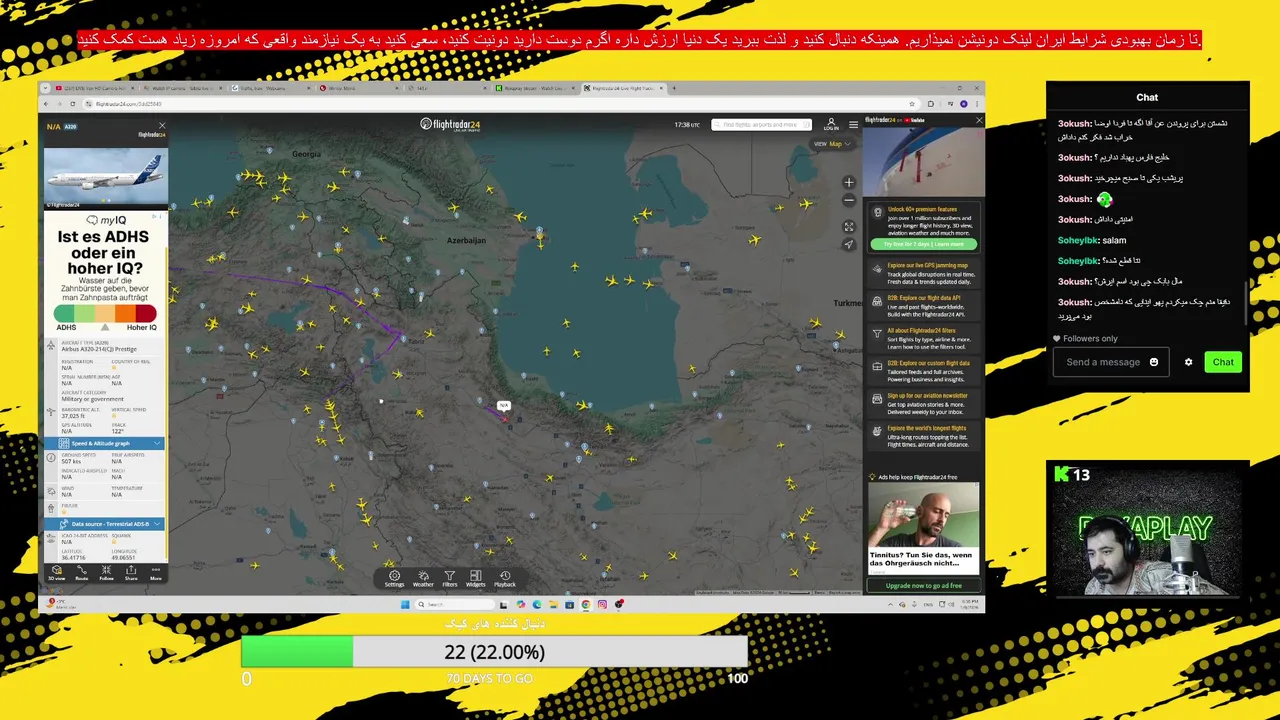Open the chat emoji picker
This screenshot has height=720, width=1280.
(x=1154, y=362)
